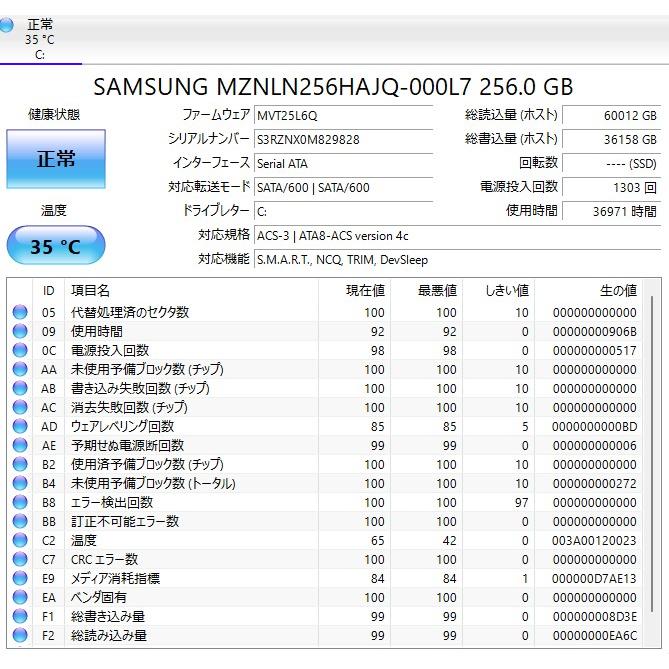This screenshot has width=669, height=669.
Task: Click status orb for row F1
Action: (x=20, y=616)
